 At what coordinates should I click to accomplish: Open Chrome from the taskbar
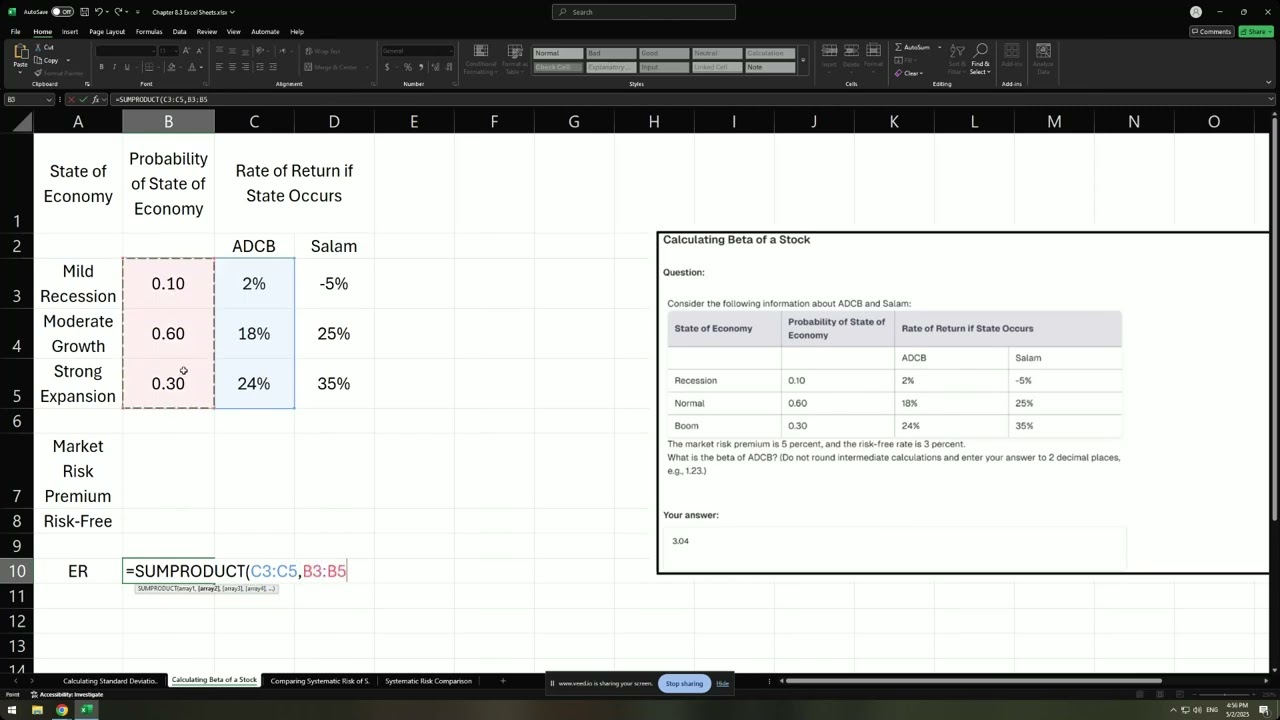(62, 710)
